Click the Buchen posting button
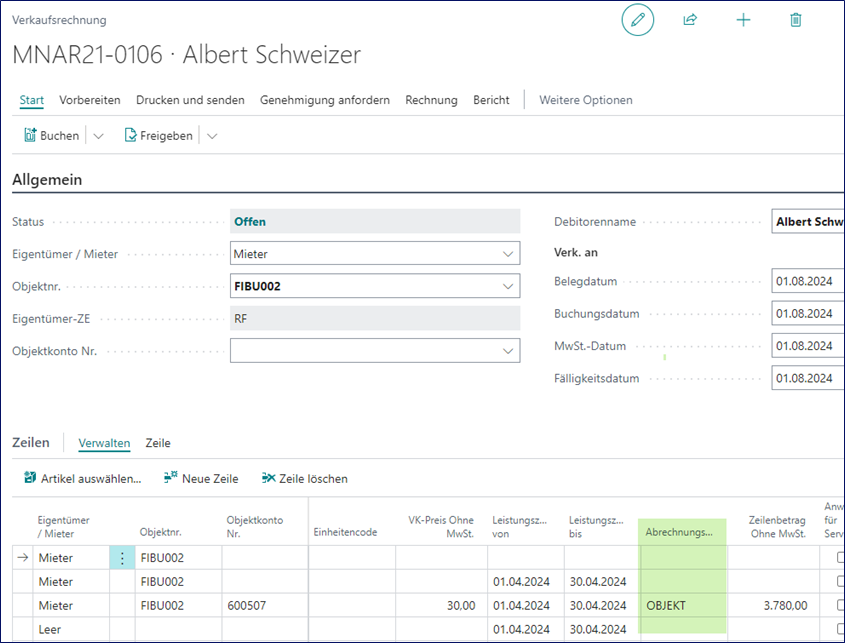The height and width of the screenshot is (643, 845). click(x=52, y=135)
